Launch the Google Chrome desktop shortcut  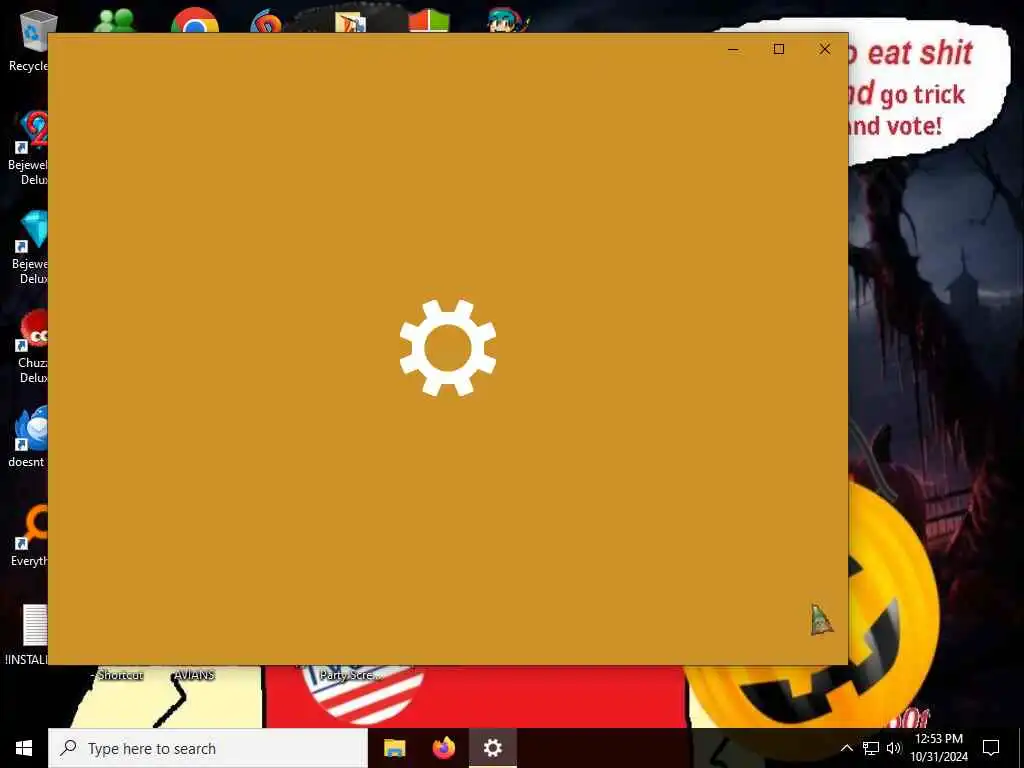pos(195,21)
